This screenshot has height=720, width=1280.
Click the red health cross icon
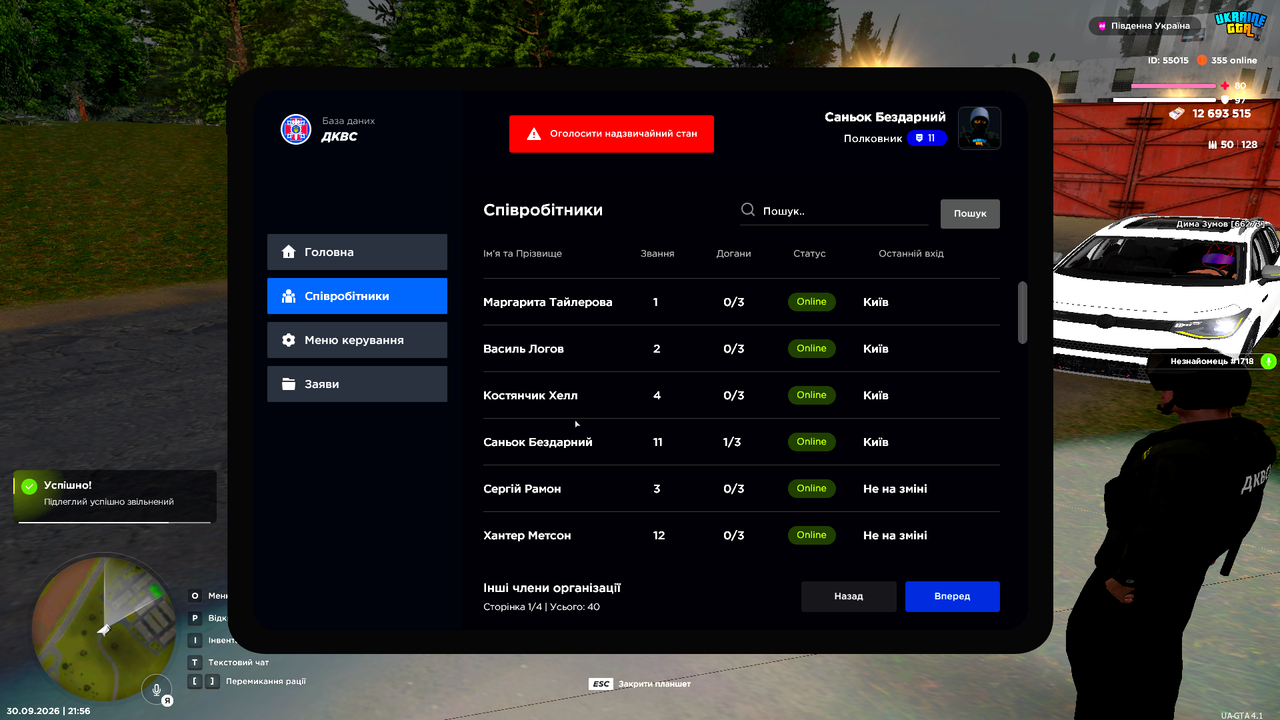[x=1225, y=86]
